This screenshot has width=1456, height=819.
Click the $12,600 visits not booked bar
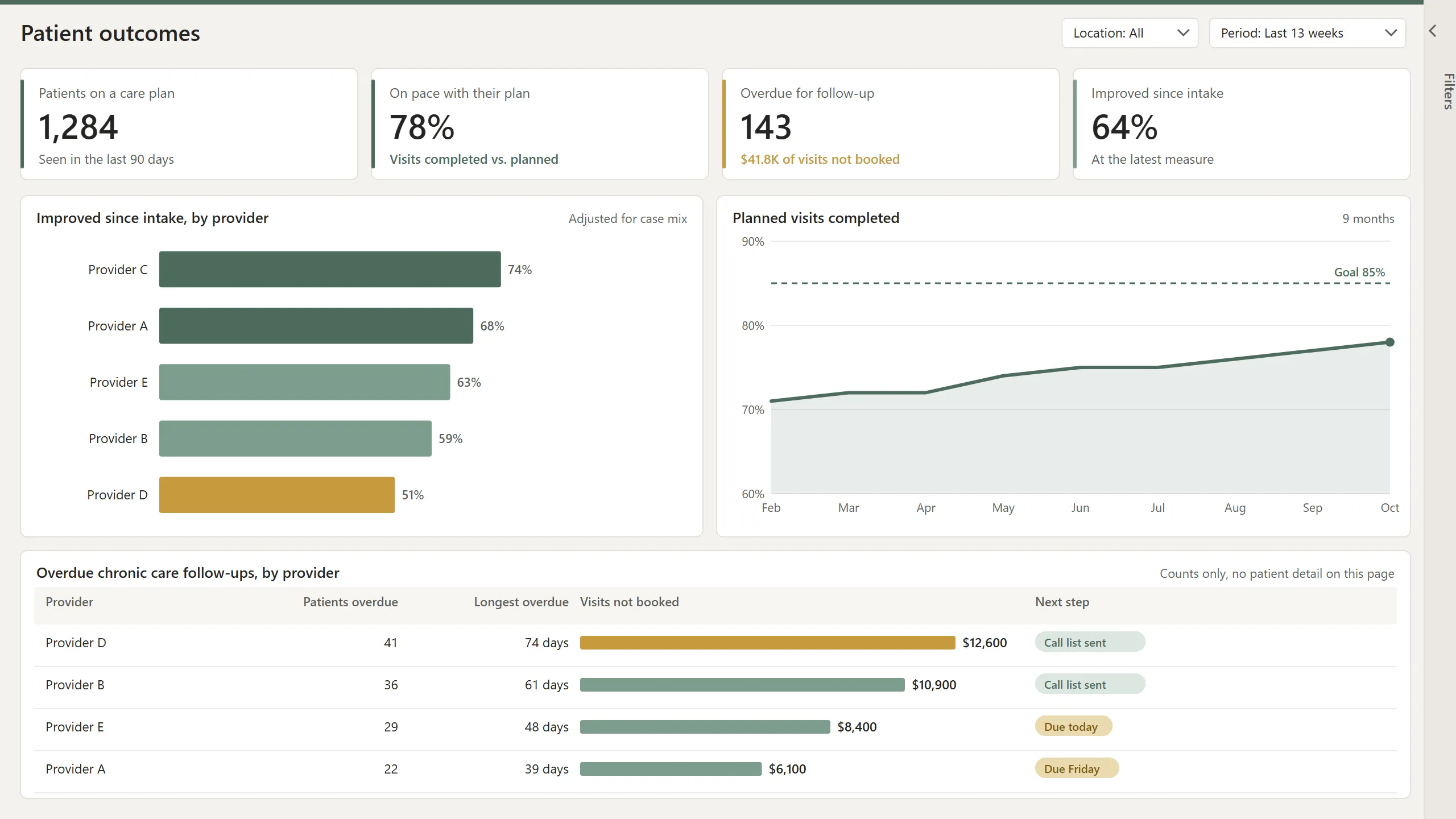point(768,643)
